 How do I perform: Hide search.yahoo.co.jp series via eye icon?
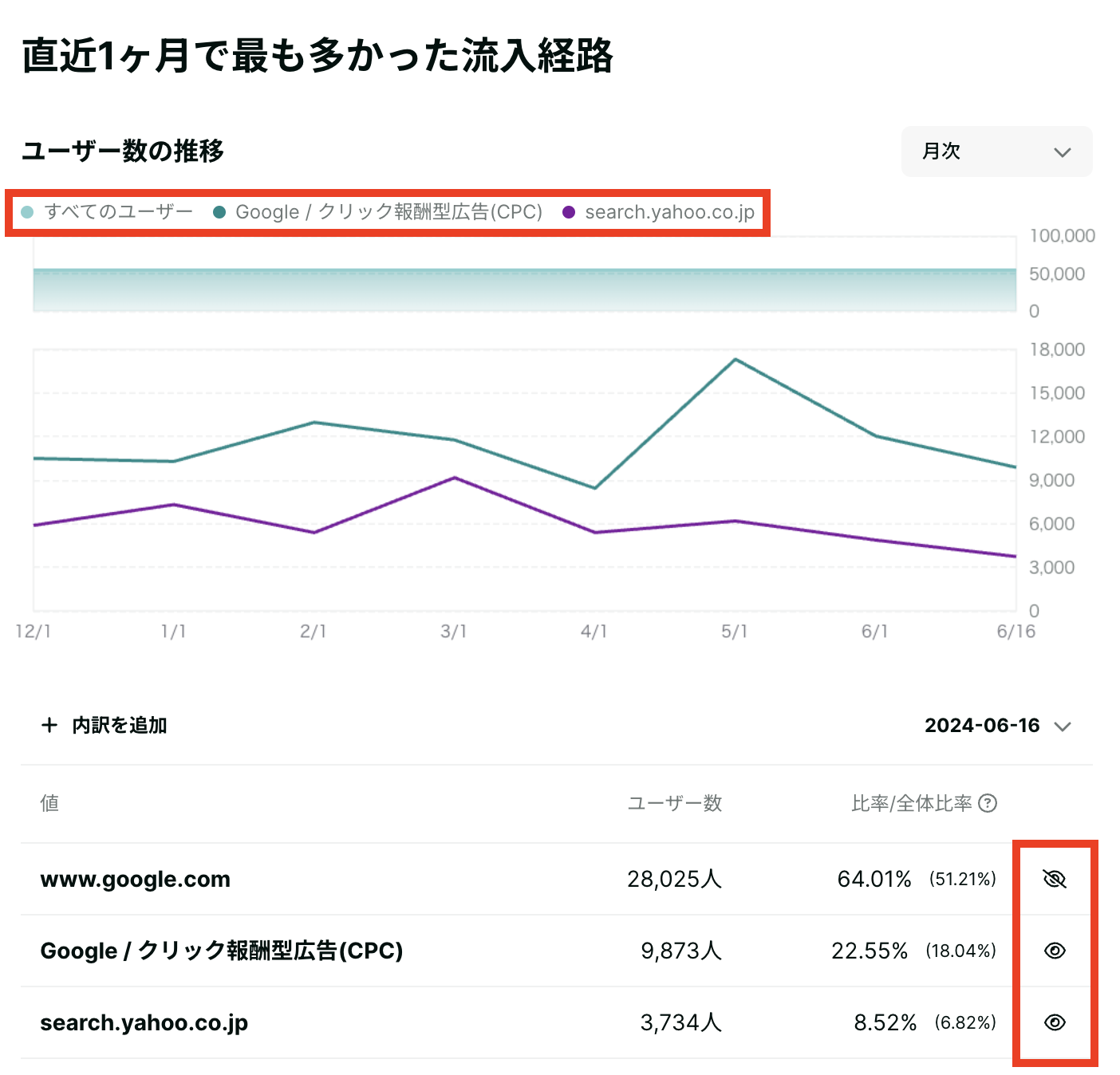(1055, 1022)
